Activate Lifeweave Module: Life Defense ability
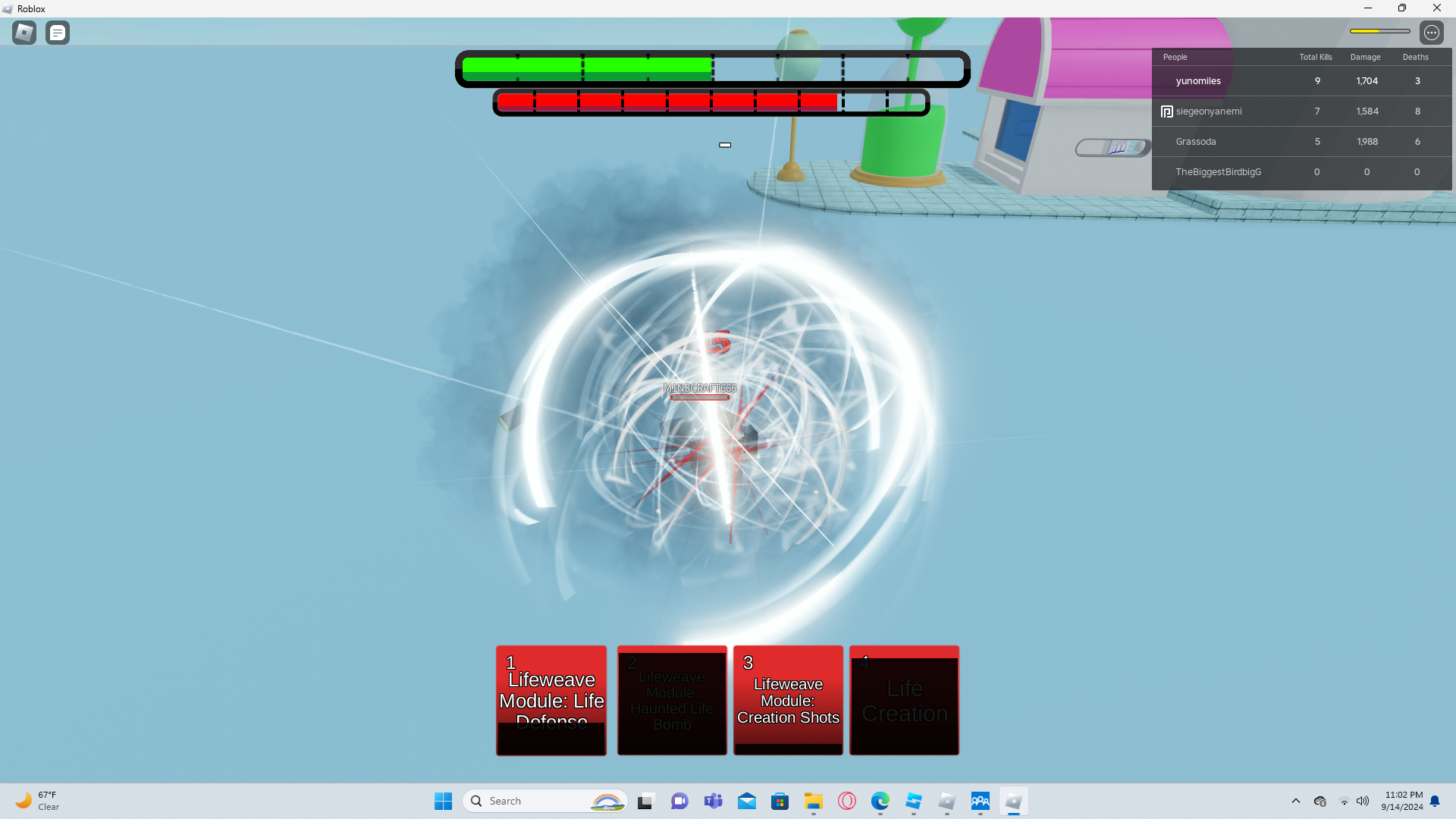Image resolution: width=1456 pixels, height=819 pixels. (x=551, y=700)
